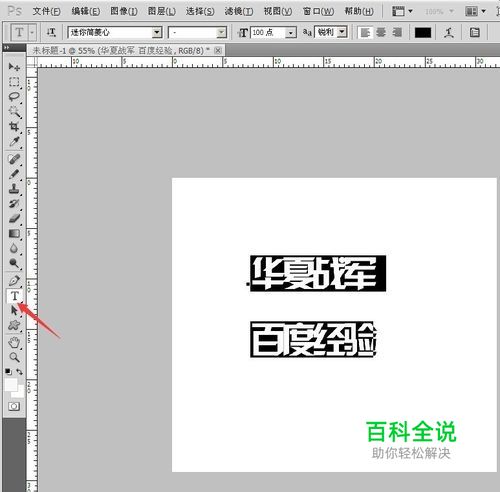The image size is (500, 492).
Task: Select the Hand tool
Action: (14, 342)
